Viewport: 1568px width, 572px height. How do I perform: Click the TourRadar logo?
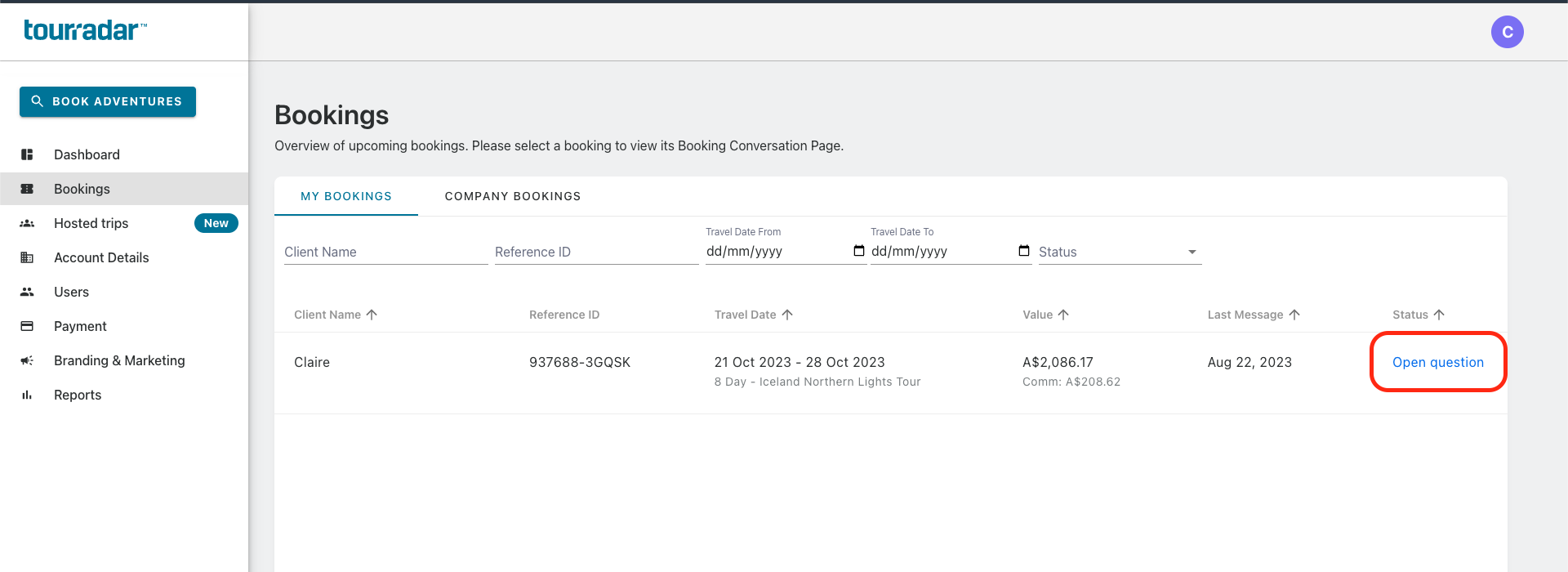(85, 30)
